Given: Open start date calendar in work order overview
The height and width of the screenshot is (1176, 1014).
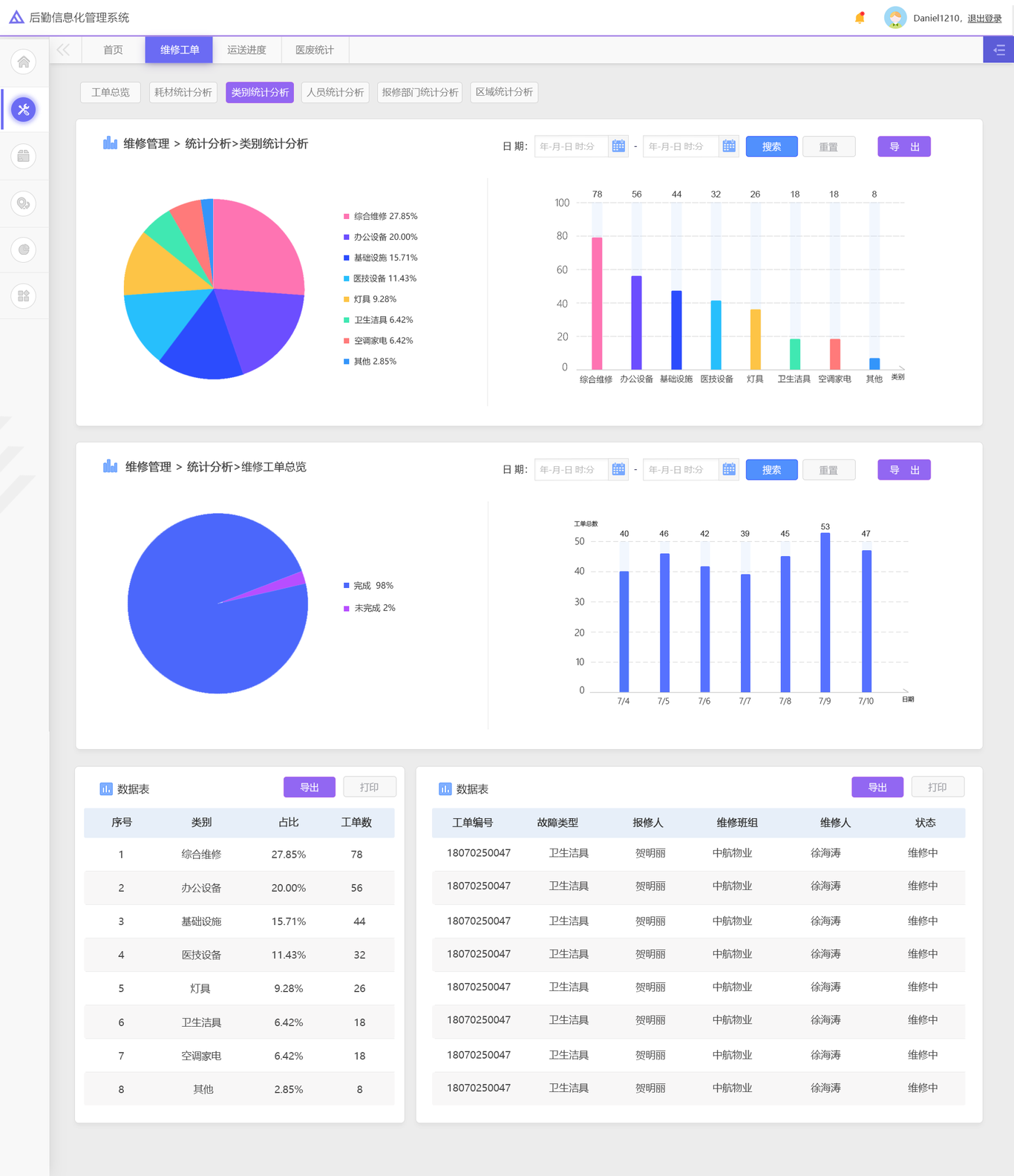Looking at the screenshot, I should tap(618, 469).
